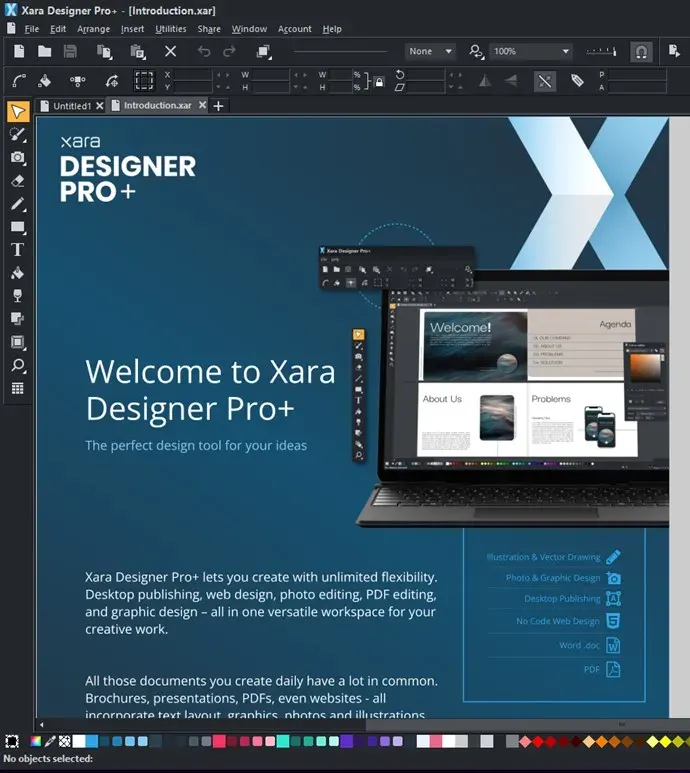Image resolution: width=690 pixels, height=773 pixels.
Task: Open the None dropdown
Action: point(430,51)
